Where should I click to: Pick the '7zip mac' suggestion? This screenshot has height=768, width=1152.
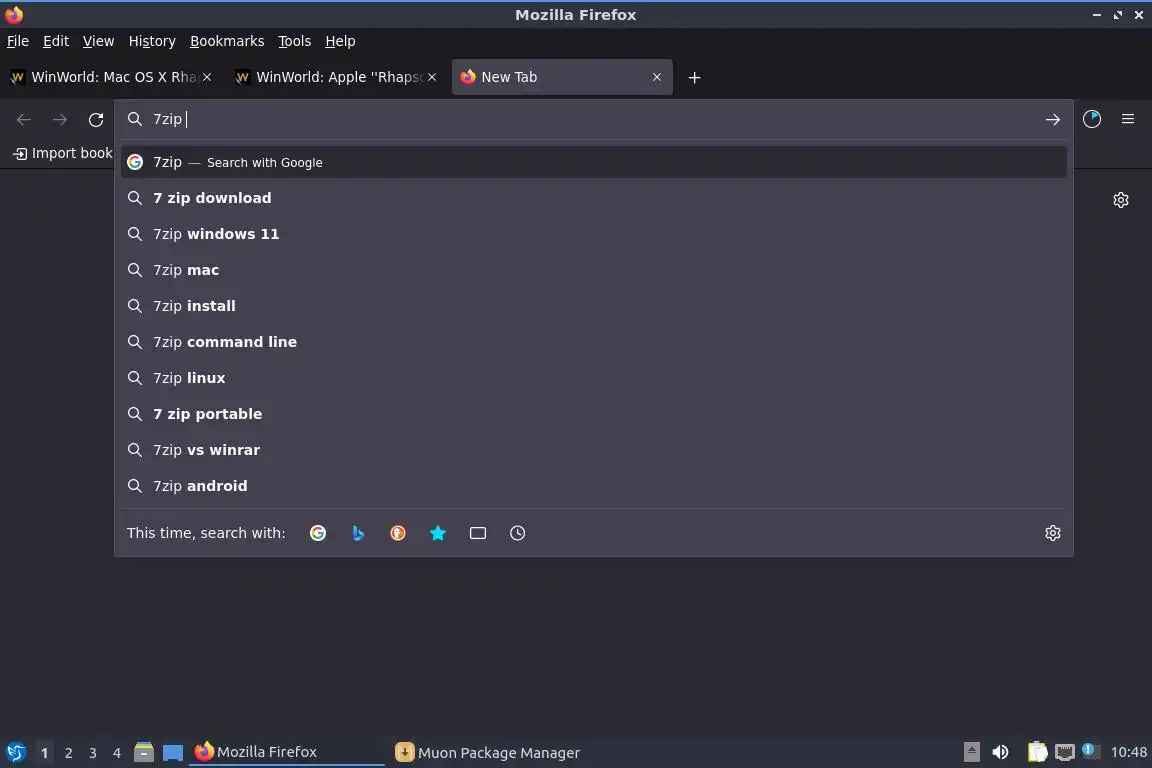(x=594, y=270)
